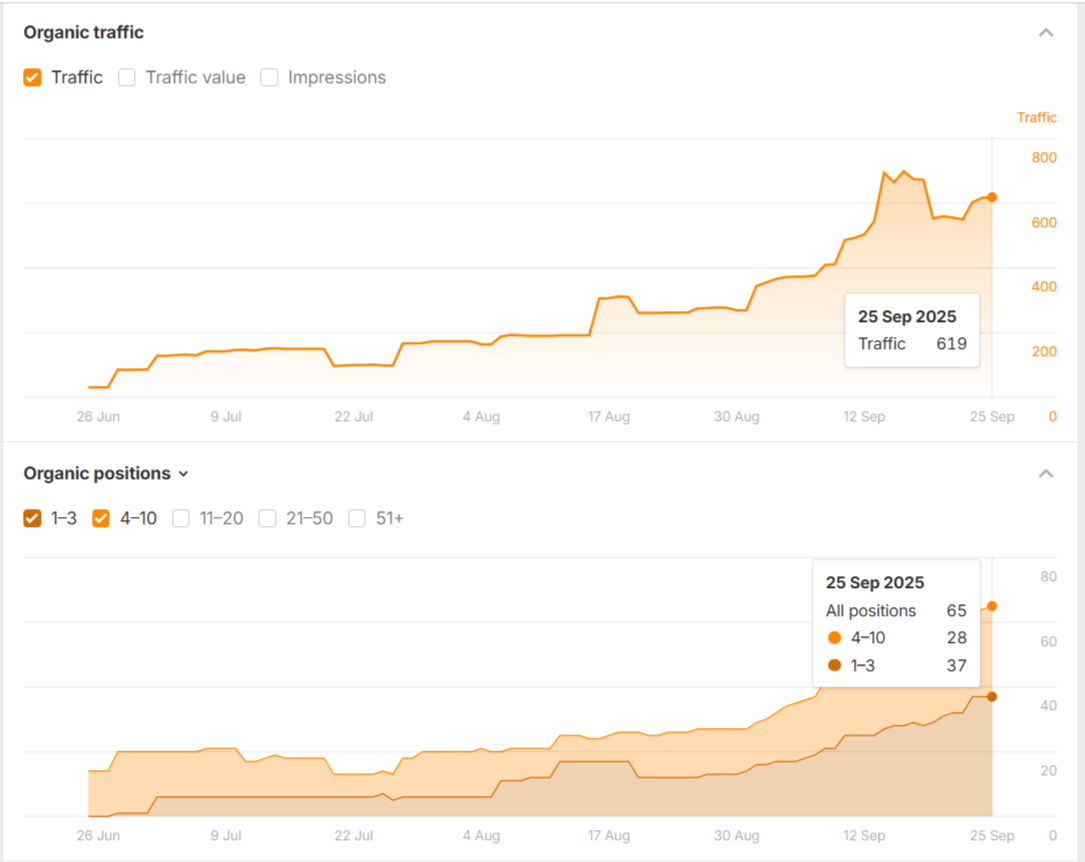Click the traffic data point marker at 25 Sep
Image resolution: width=1085 pixels, height=862 pixels.
[x=991, y=197]
